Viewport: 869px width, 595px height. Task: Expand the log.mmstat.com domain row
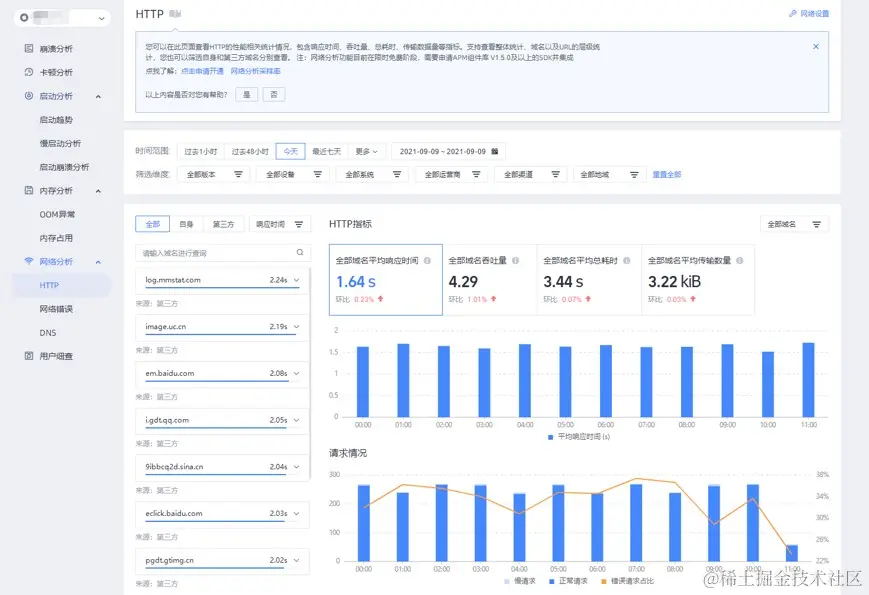point(297,280)
